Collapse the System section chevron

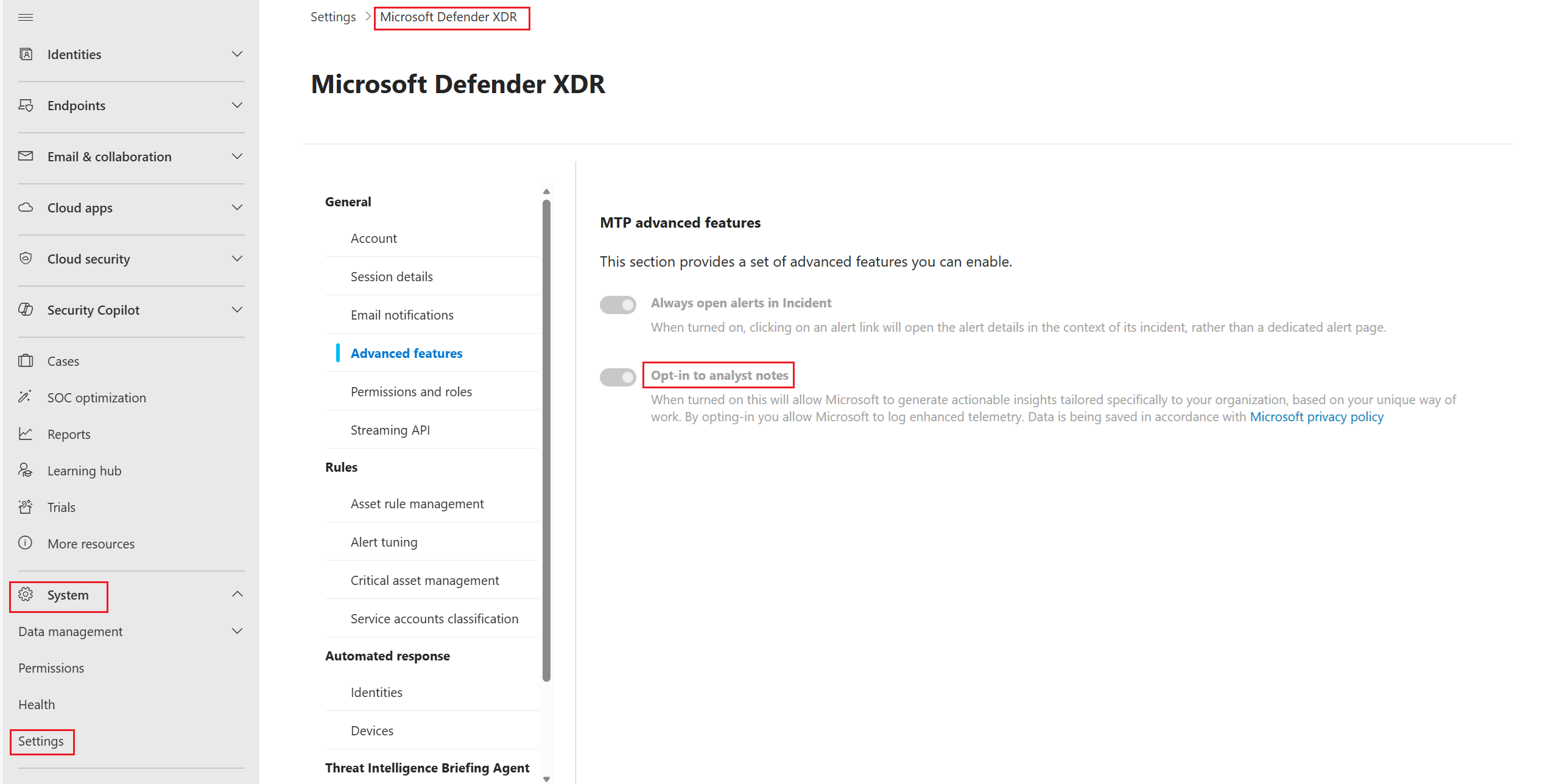click(237, 595)
